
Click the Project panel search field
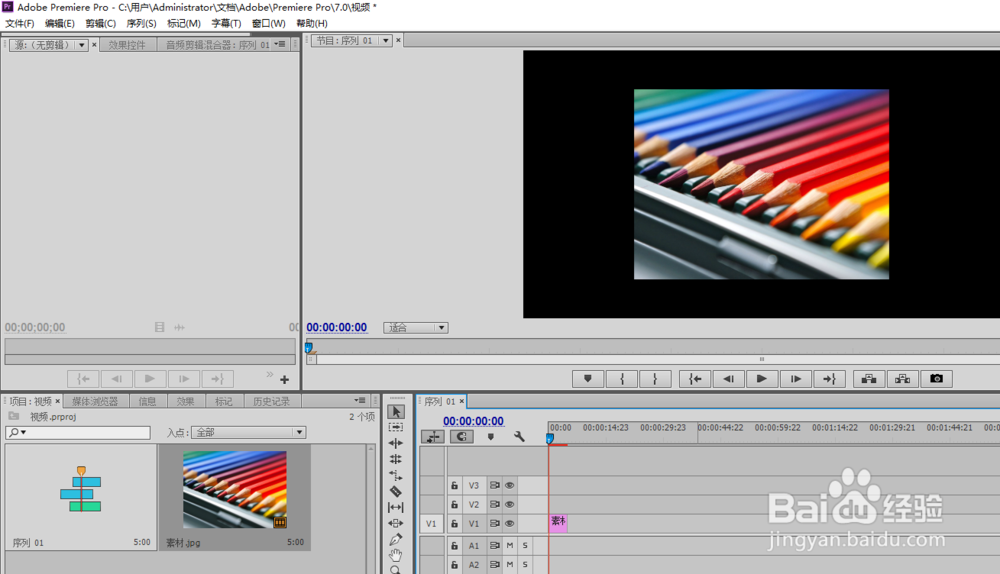pos(78,432)
